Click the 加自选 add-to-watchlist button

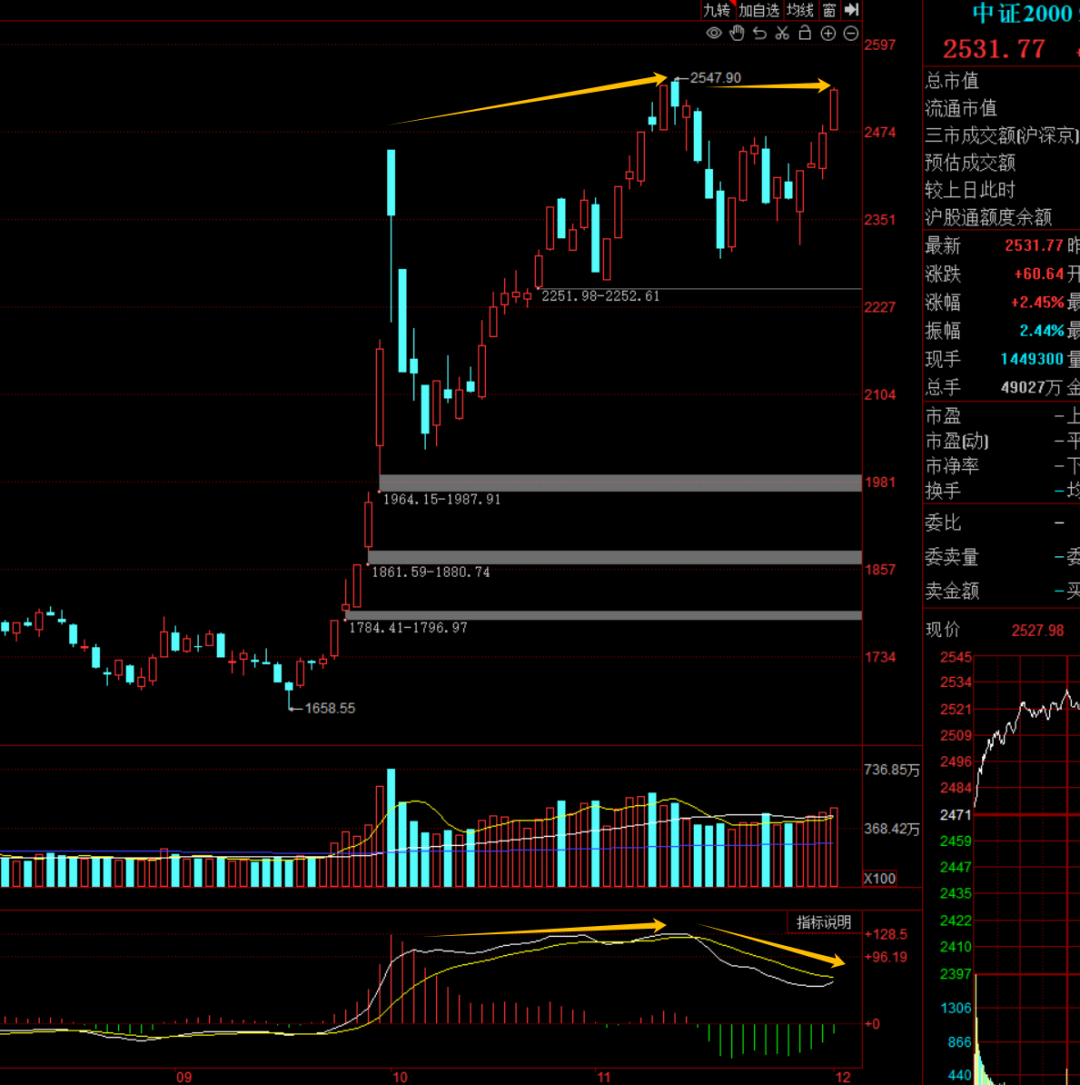[x=759, y=10]
